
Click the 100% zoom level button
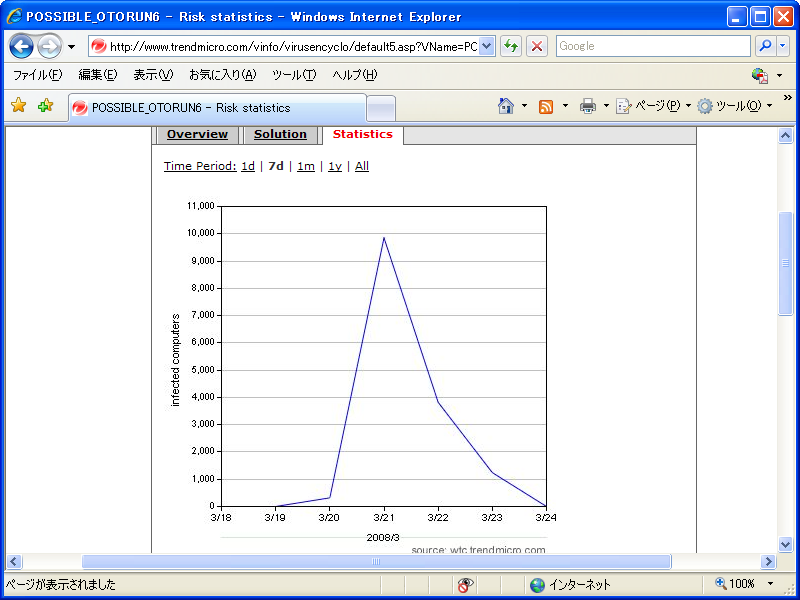coord(735,584)
